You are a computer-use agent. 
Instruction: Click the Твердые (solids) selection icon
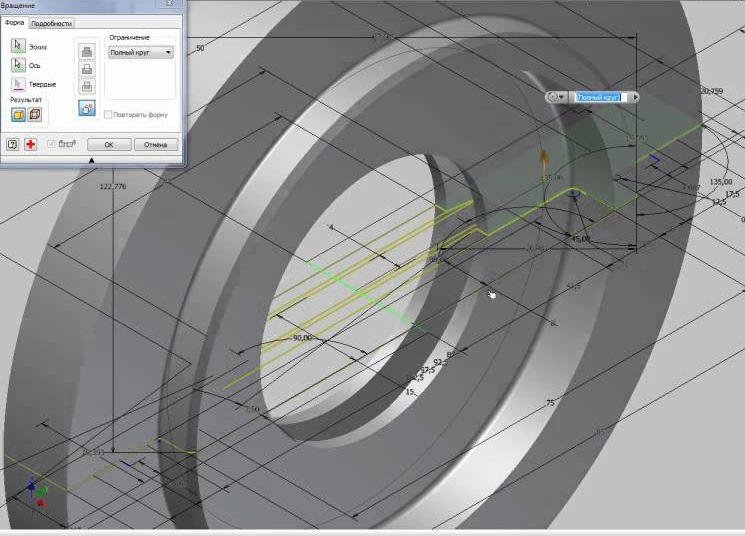pos(17,84)
